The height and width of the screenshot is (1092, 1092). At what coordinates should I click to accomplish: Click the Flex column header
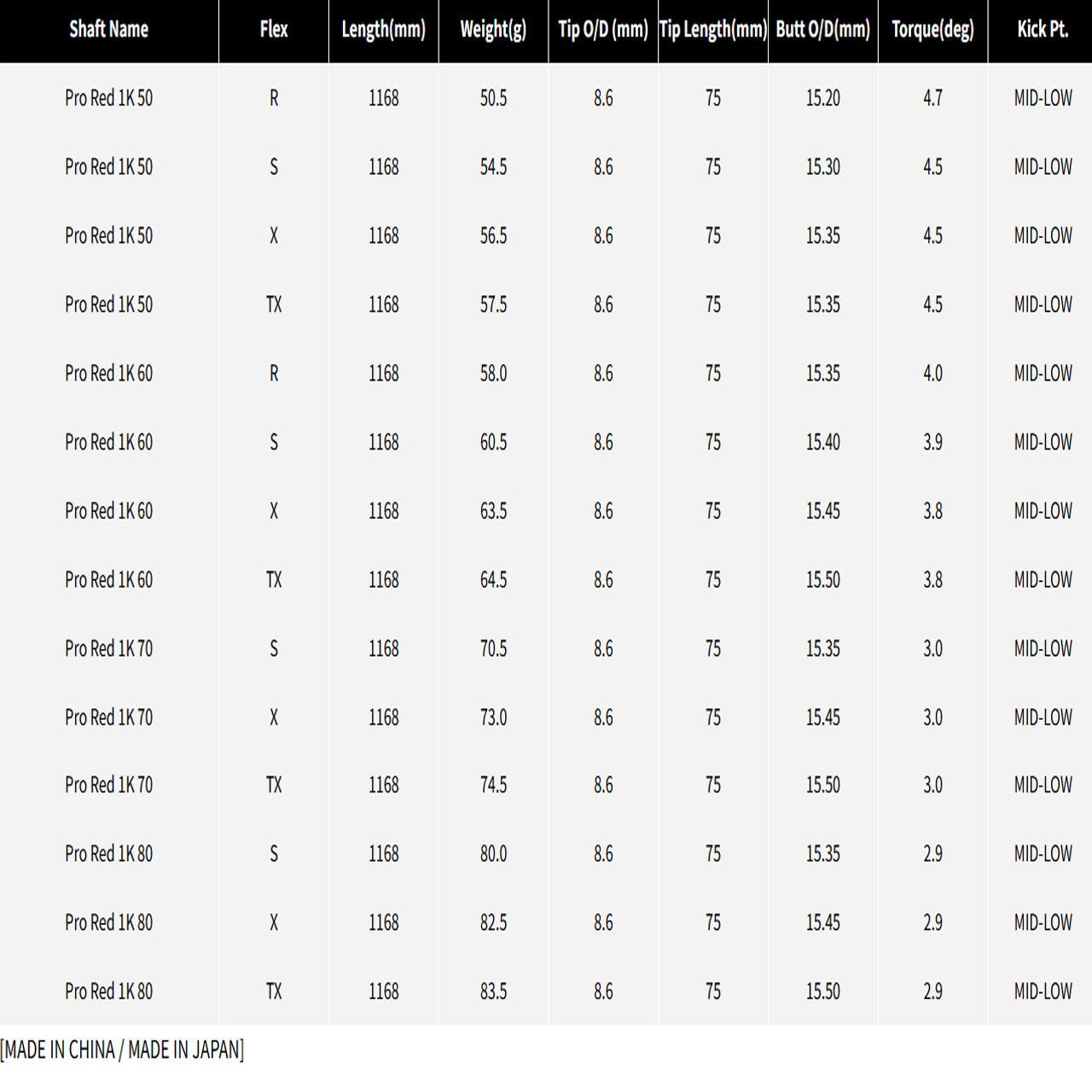[273, 29]
